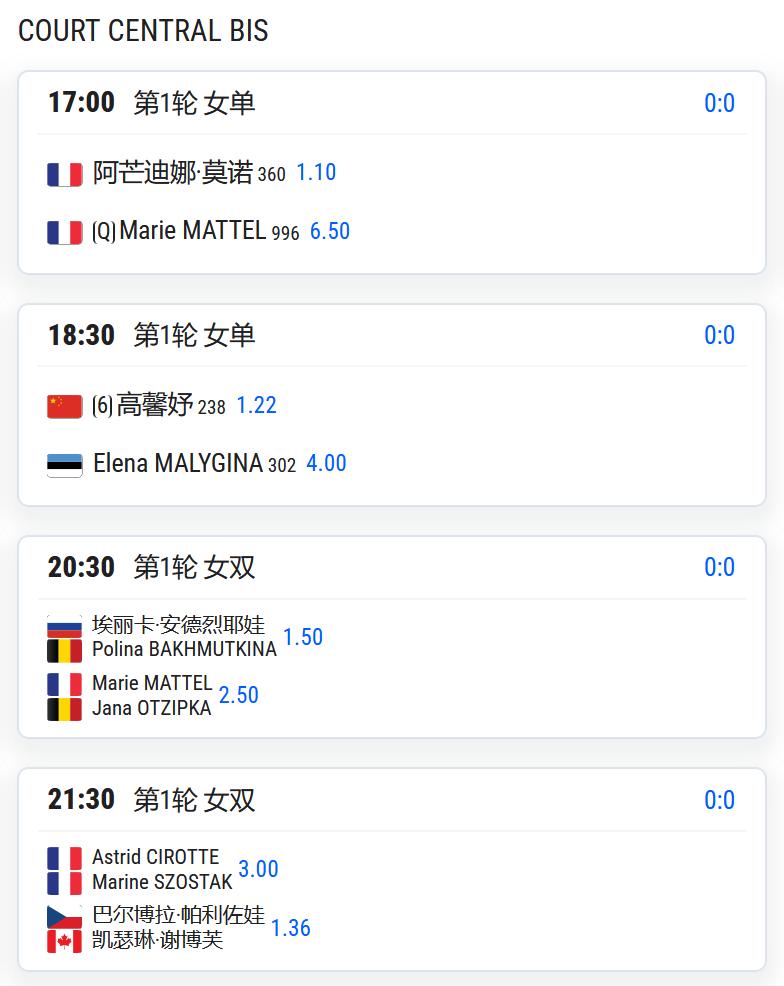Open the Astrid CIROTTE player name
The height and width of the screenshot is (986, 784).
156,856
